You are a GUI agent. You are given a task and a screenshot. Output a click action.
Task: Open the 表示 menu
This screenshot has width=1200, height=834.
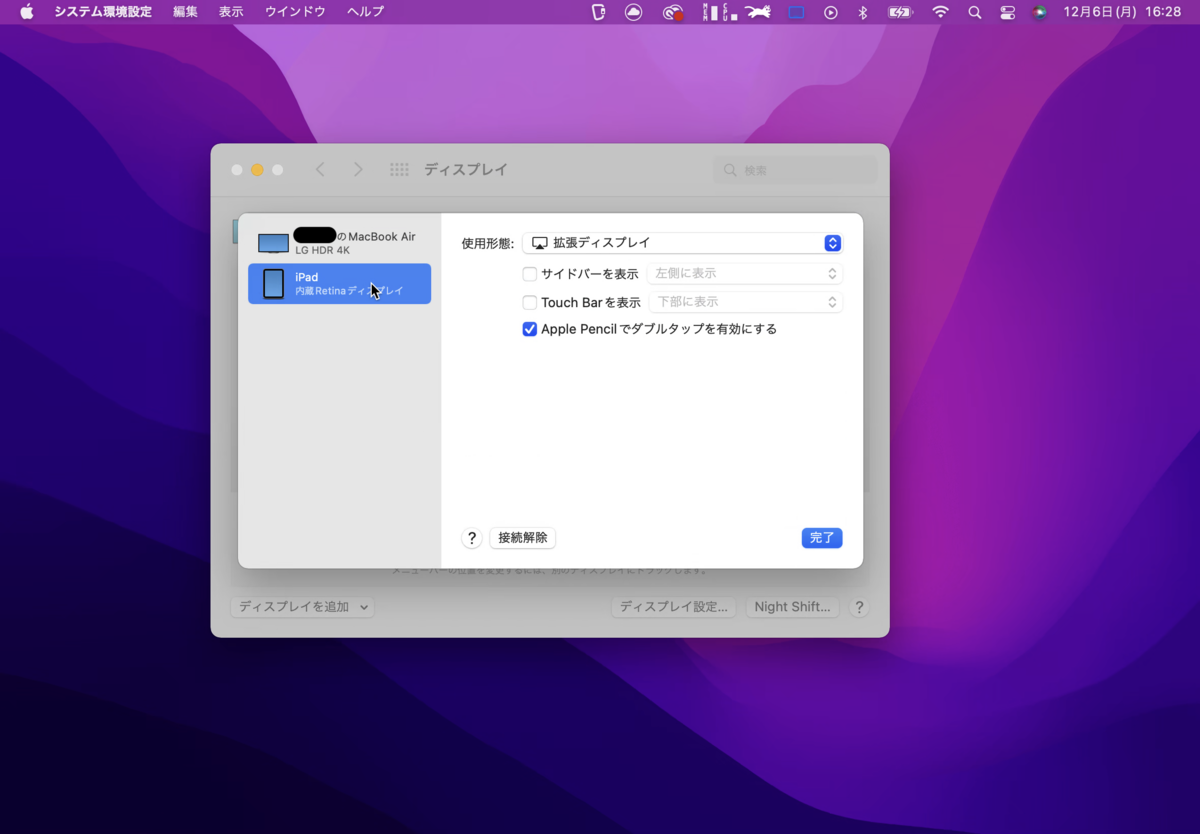231,12
